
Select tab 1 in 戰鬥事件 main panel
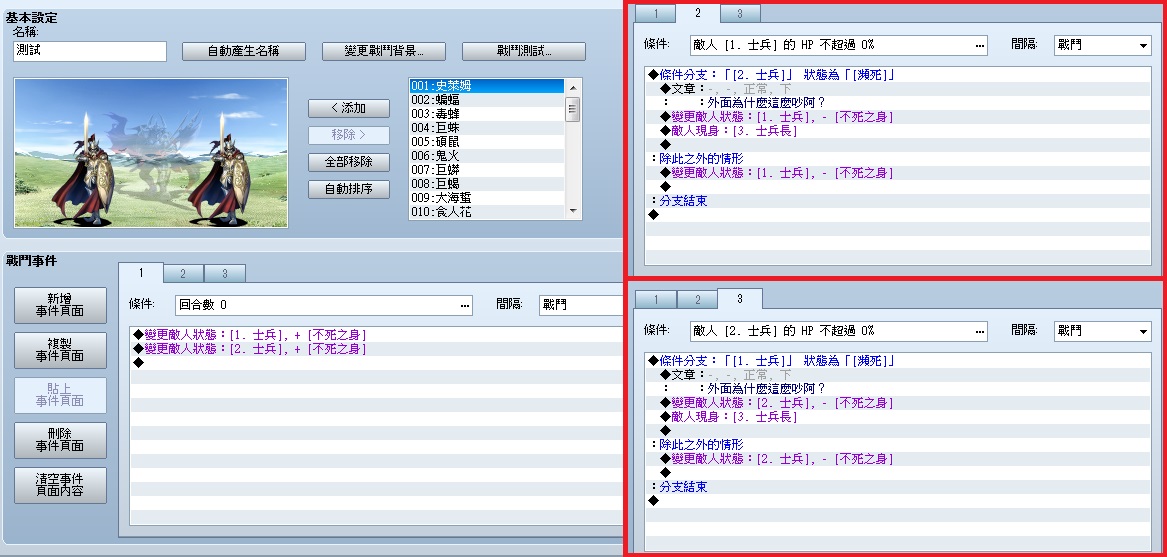(x=141, y=273)
